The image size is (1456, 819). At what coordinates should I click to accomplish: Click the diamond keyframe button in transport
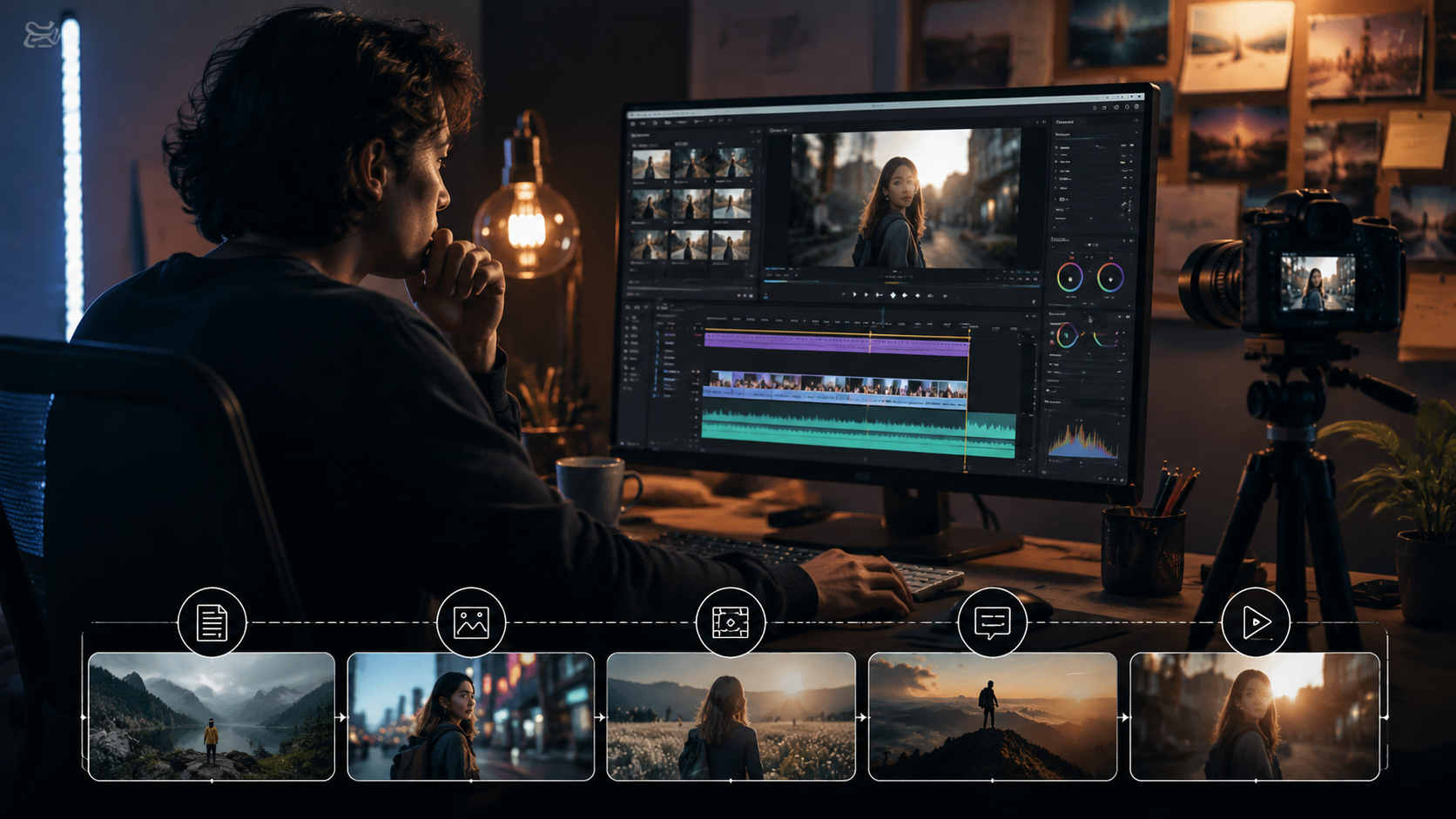click(x=893, y=295)
